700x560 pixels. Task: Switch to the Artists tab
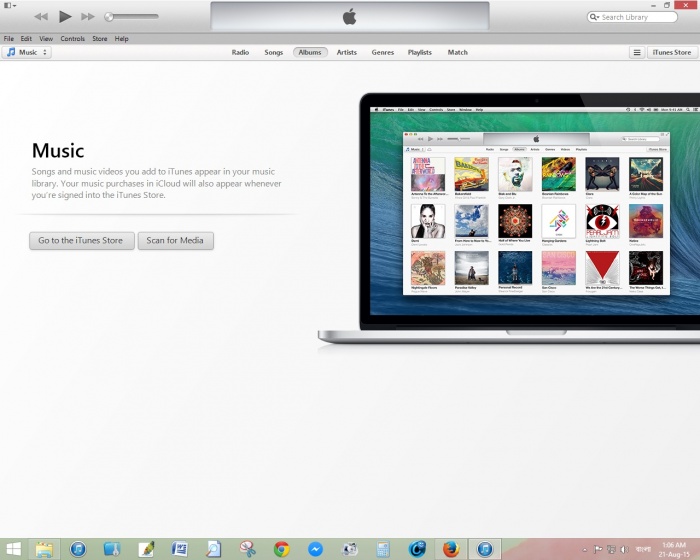346,52
